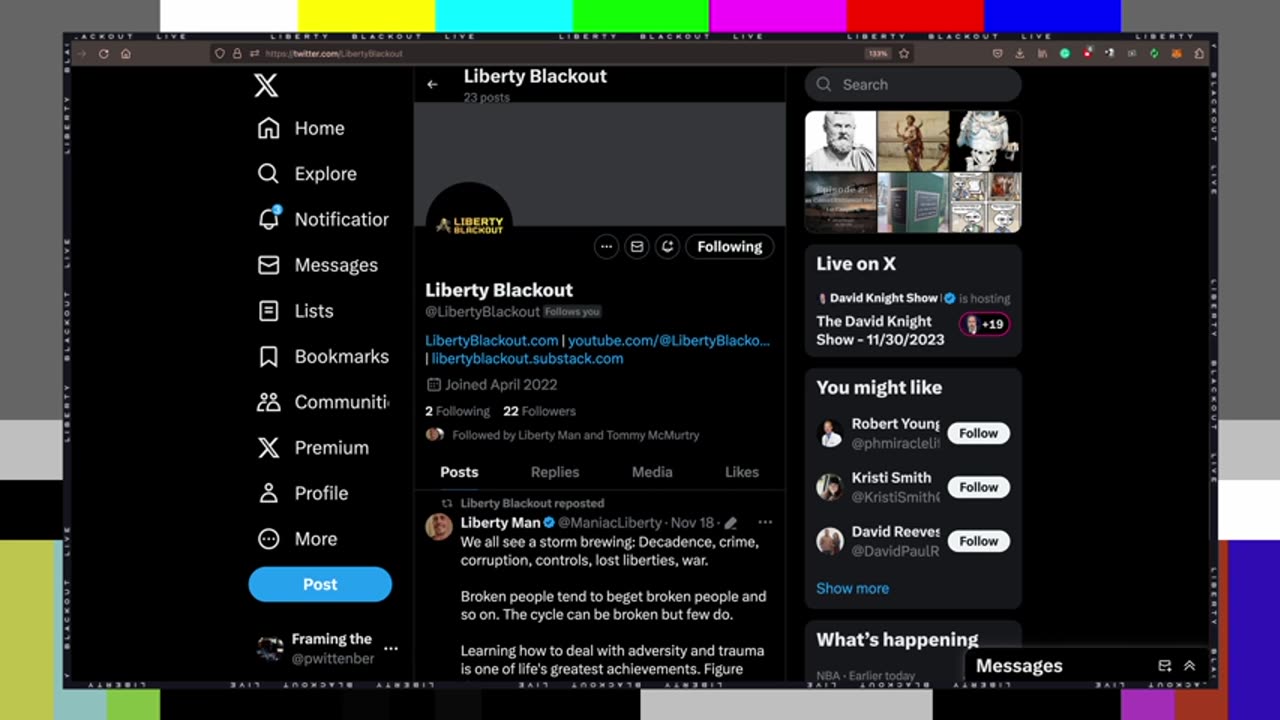Open Messages from the left sidebar
The width and height of the screenshot is (1280, 720).
coord(317,265)
